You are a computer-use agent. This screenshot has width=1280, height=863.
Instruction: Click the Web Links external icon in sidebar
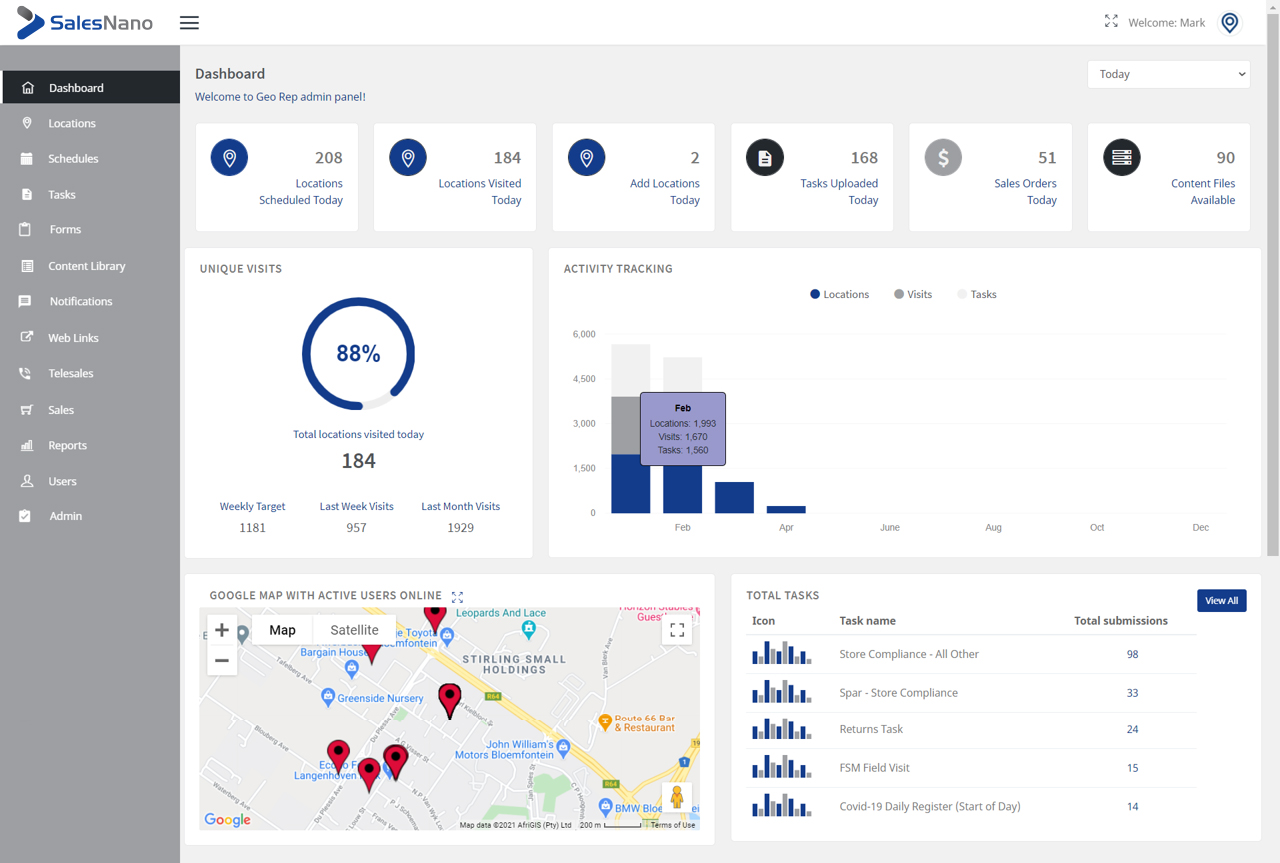click(x=27, y=337)
